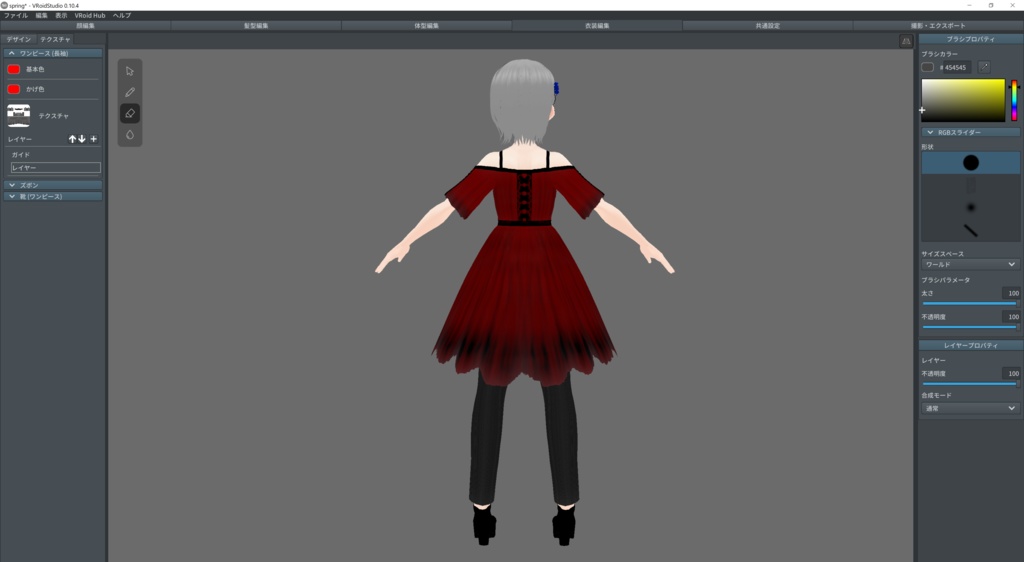1024x562 pixels.
Task: Click the レイヤープロパティ panel header
Action: pyautogui.click(x=970, y=345)
